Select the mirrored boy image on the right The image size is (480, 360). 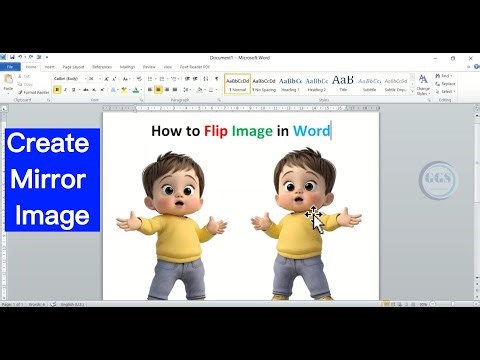click(306, 224)
